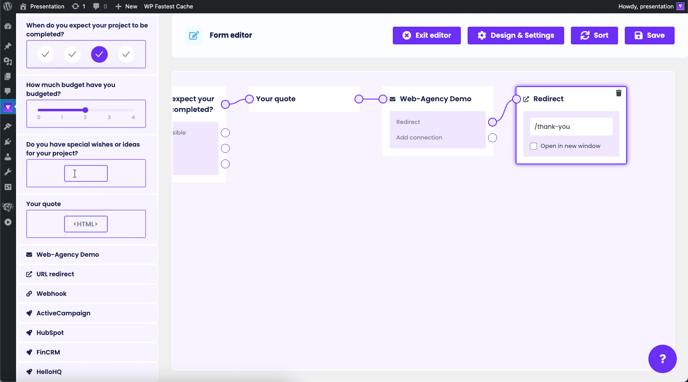The image size is (688, 382).
Task: Select the highlighted funnel plugin sidebar icon
Action: (x=7, y=107)
